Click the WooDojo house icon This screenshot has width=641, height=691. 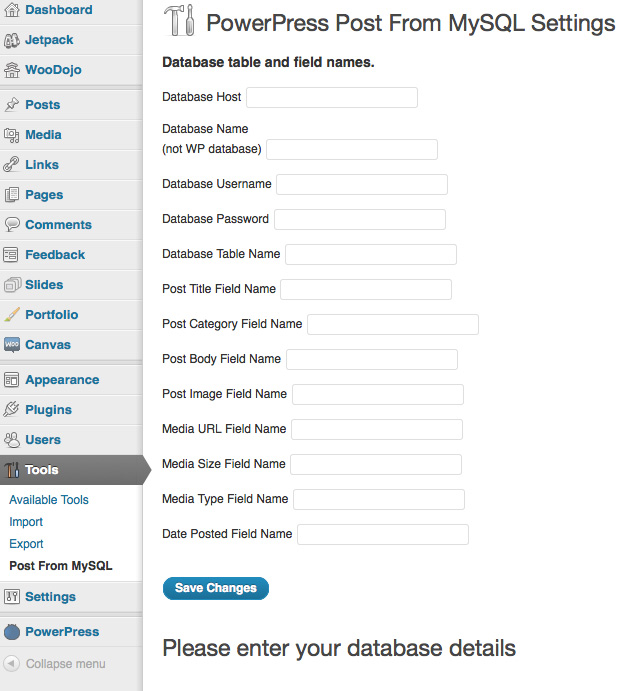click(x=12, y=70)
